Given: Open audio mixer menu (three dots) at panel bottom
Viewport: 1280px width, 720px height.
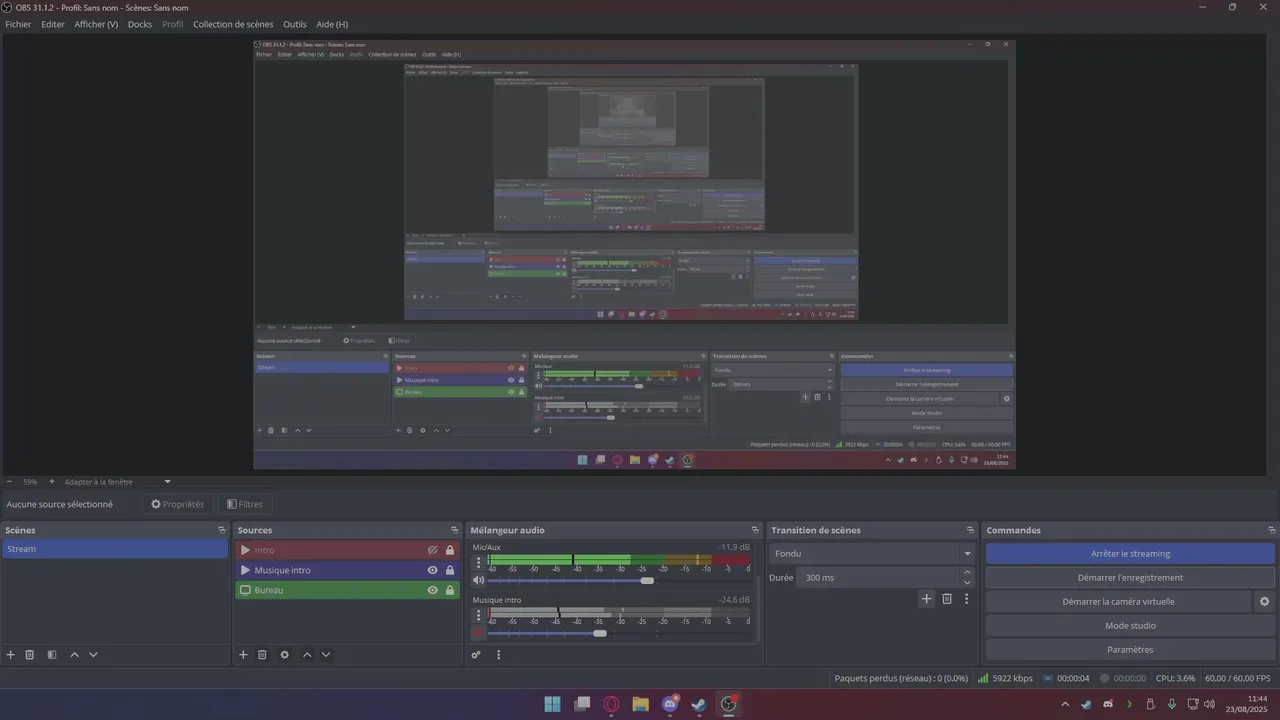Looking at the screenshot, I should pos(498,655).
